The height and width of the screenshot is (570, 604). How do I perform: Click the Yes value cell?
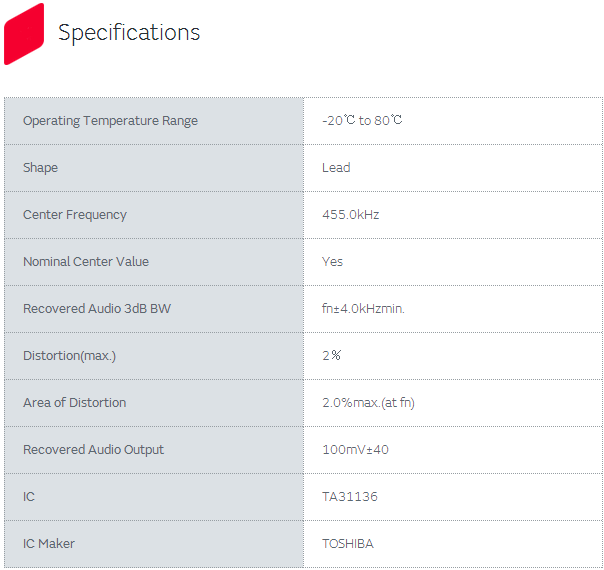332,262
